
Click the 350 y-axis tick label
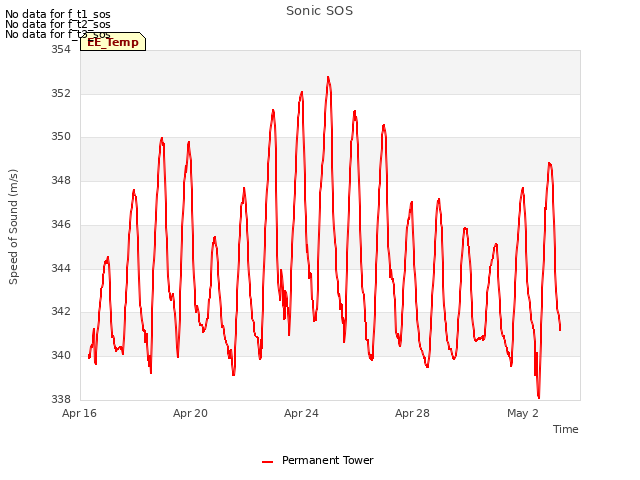[61, 137]
